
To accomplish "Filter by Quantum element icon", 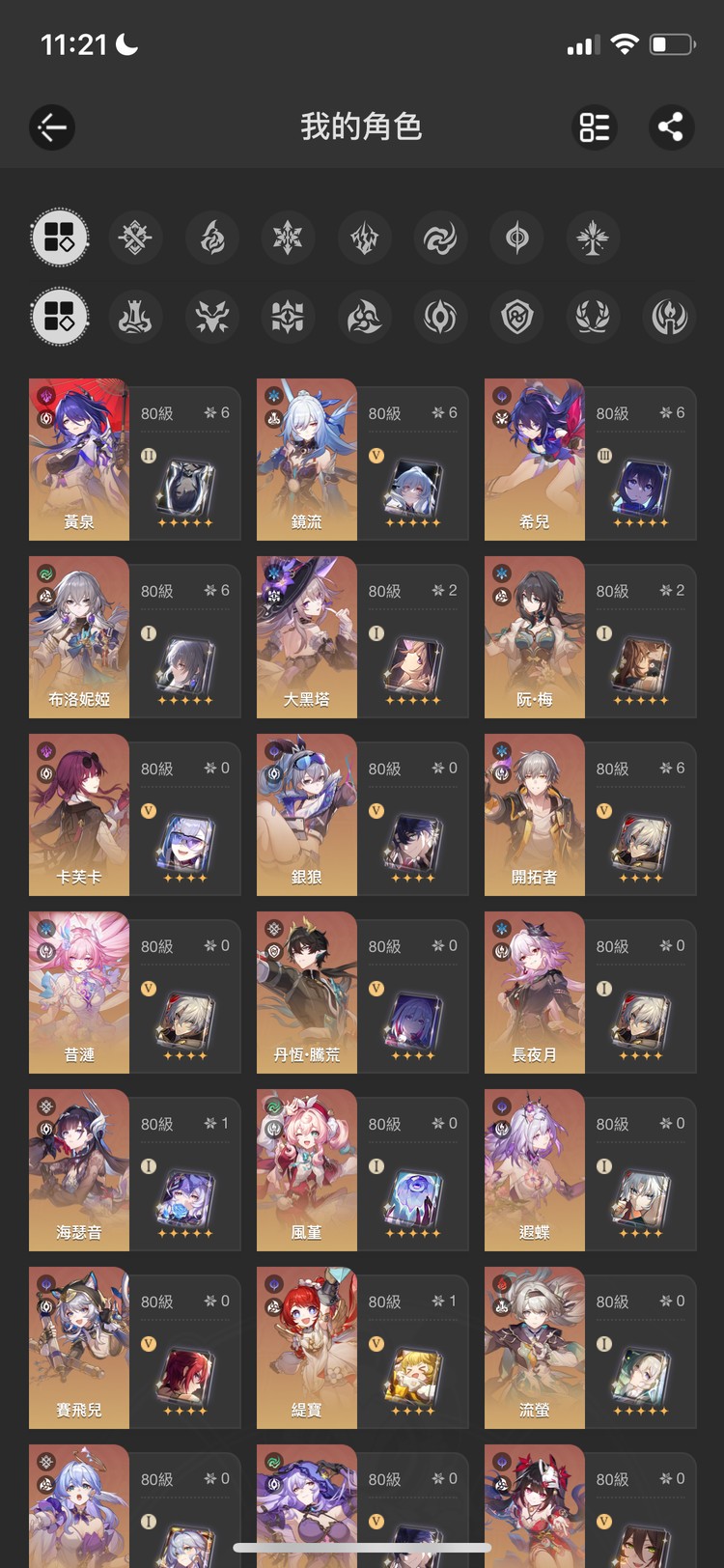I will (516, 238).
